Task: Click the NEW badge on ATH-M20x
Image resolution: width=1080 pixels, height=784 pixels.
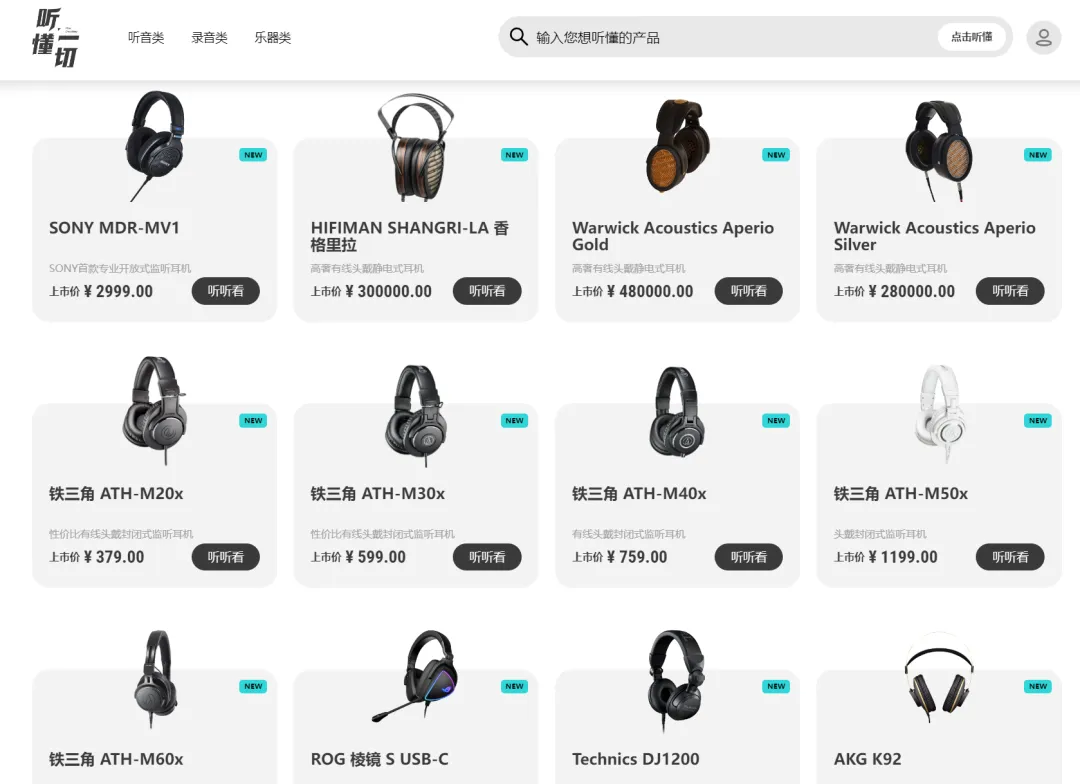Action: pos(253,421)
